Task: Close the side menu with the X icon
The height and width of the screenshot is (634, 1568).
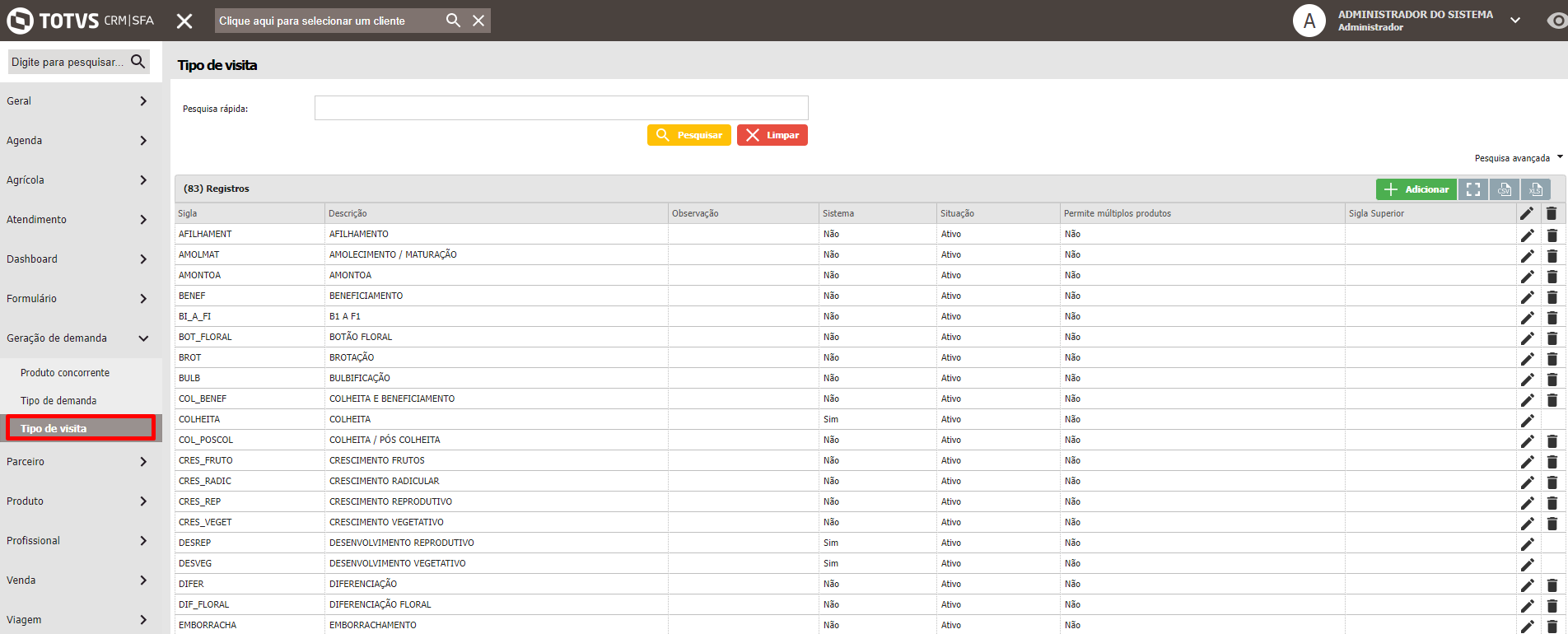Action: pos(184,21)
